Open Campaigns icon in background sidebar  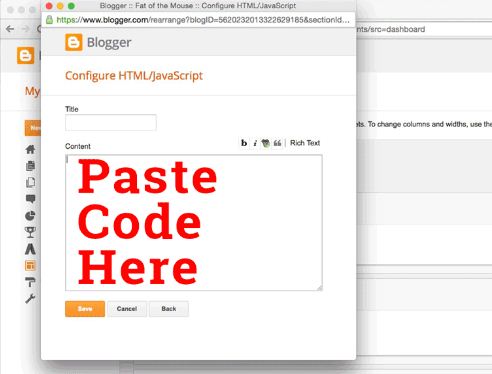pos(30,249)
